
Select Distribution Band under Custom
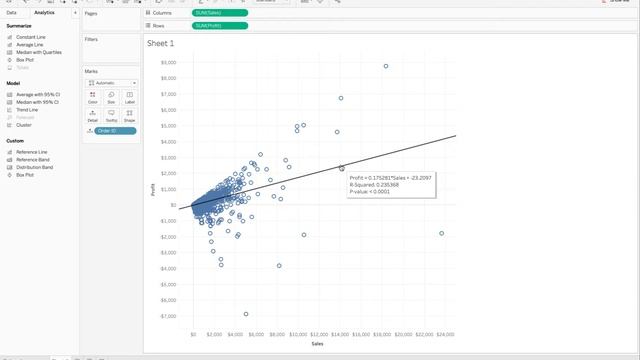point(34,167)
